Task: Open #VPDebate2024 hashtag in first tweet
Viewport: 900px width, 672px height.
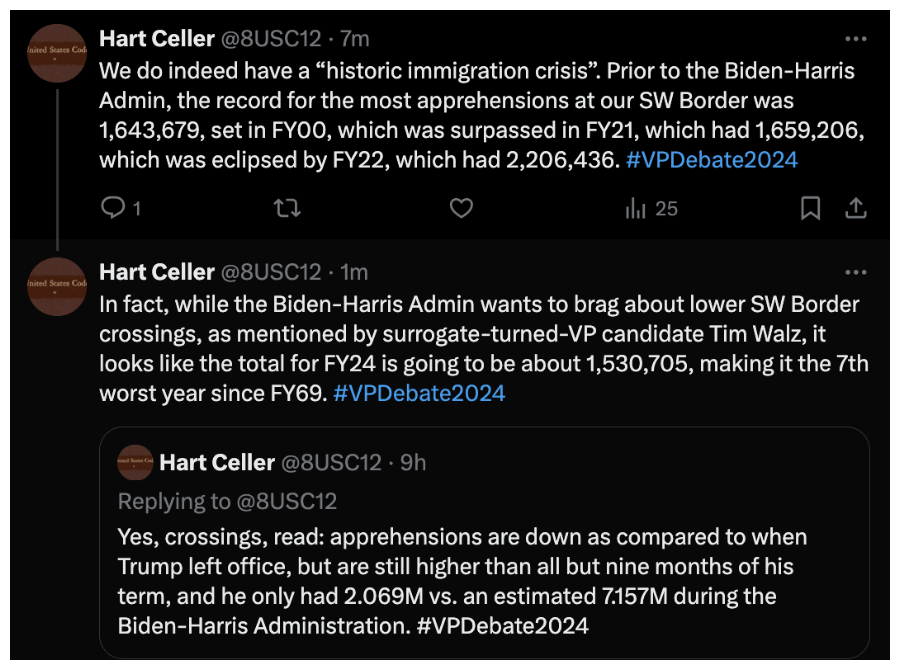Action: click(x=712, y=160)
